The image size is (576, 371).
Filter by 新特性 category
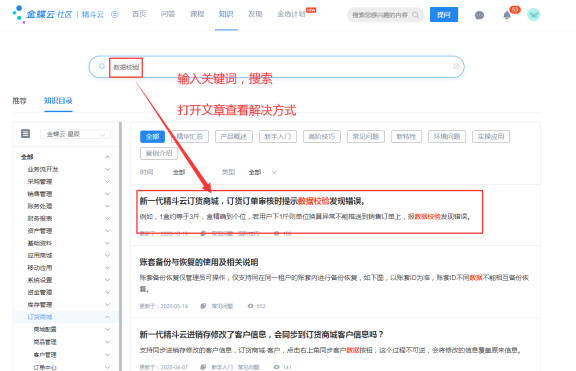(406, 137)
